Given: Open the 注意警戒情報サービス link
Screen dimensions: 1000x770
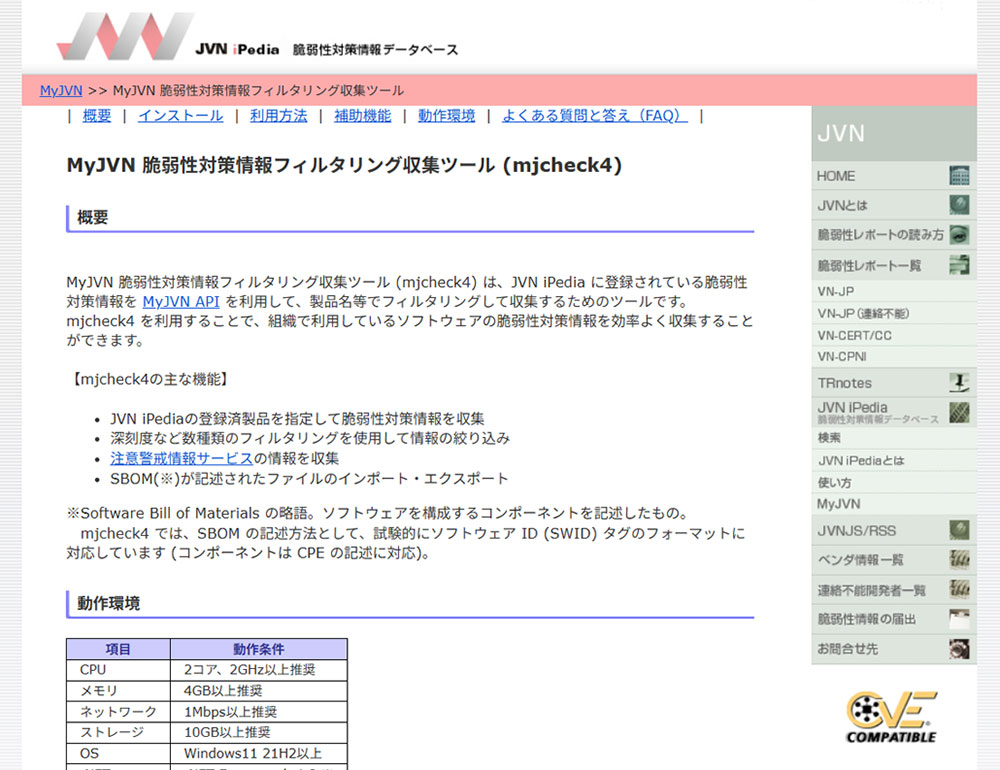Looking at the screenshot, I should coord(181,458).
